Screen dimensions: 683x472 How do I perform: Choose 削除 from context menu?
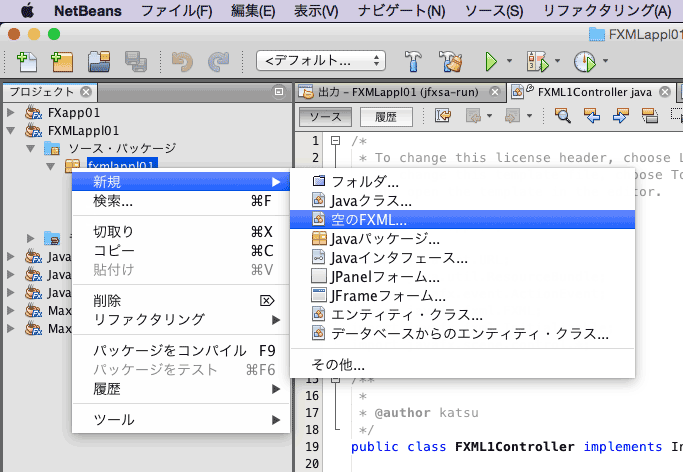point(181,301)
